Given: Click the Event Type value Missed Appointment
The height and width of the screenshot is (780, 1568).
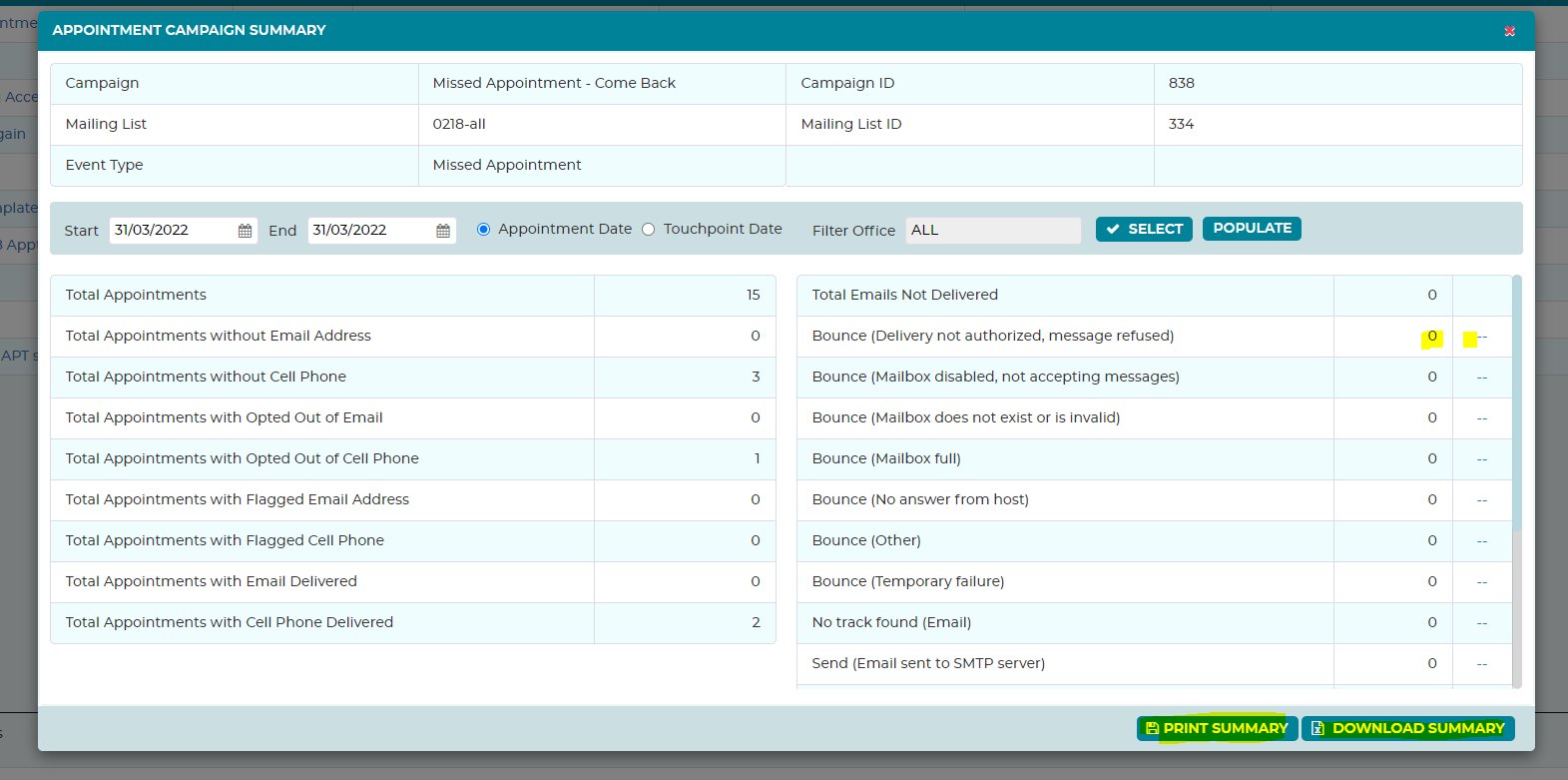Looking at the screenshot, I should point(507,165).
